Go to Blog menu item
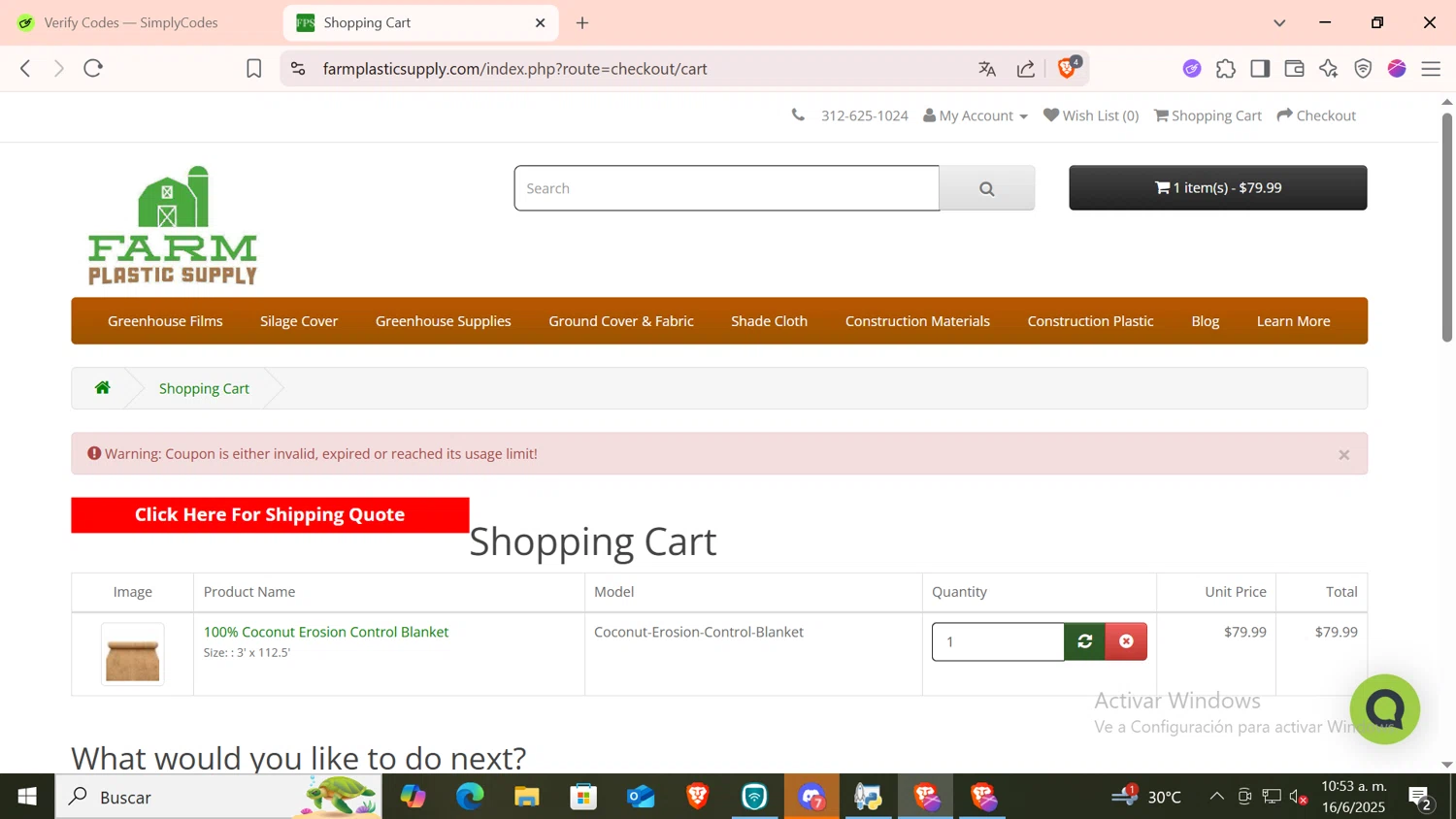 (1206, 321)
